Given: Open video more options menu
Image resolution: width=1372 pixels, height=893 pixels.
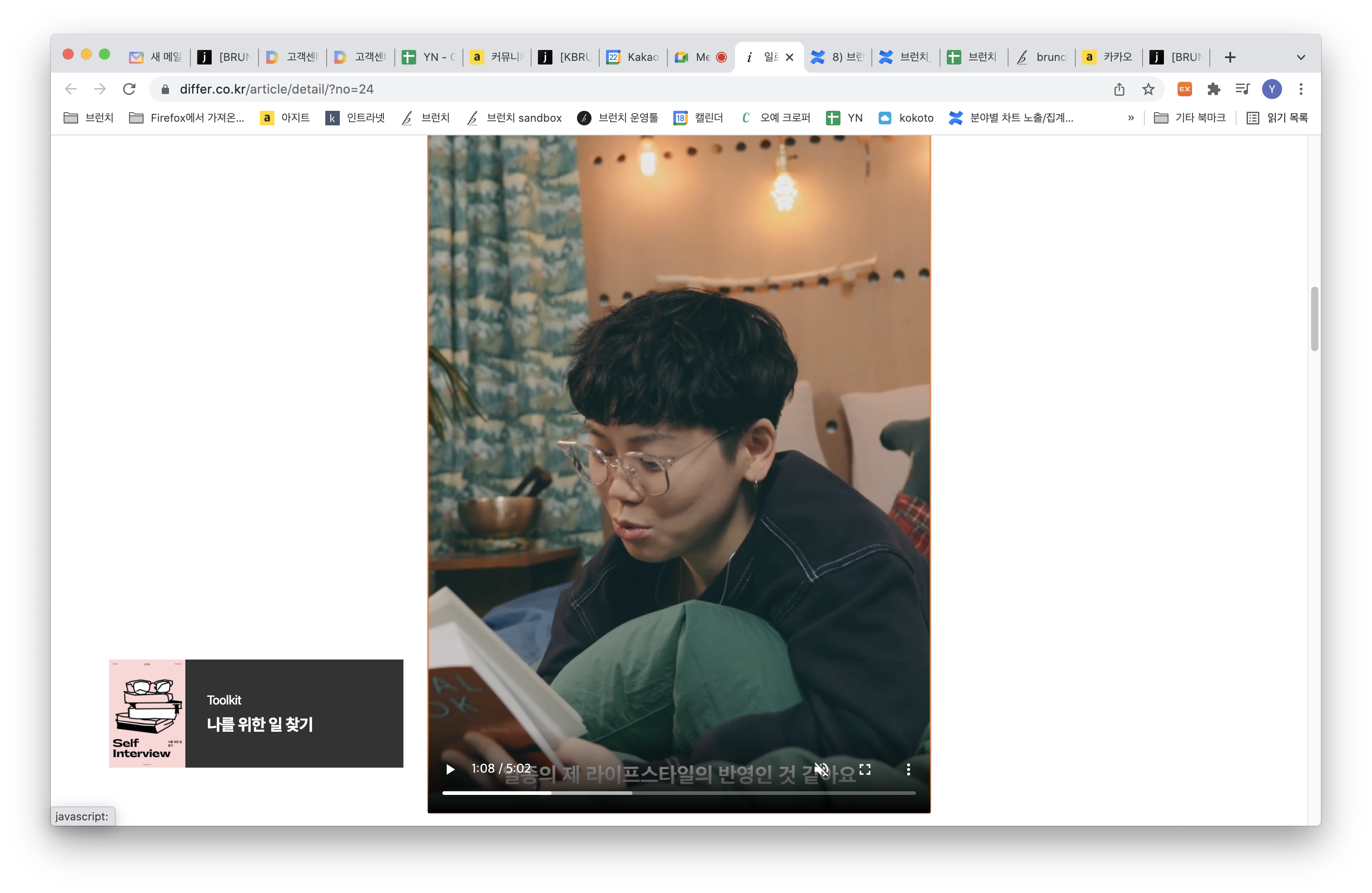Looking at the screenshot, I should 908,769.
